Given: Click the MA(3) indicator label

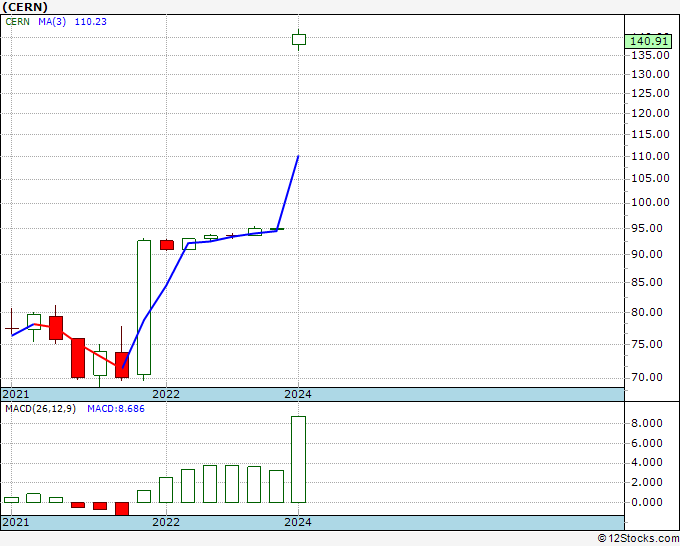Looking at the screenshot, I should pyautogui.click(x=52, y=22).
